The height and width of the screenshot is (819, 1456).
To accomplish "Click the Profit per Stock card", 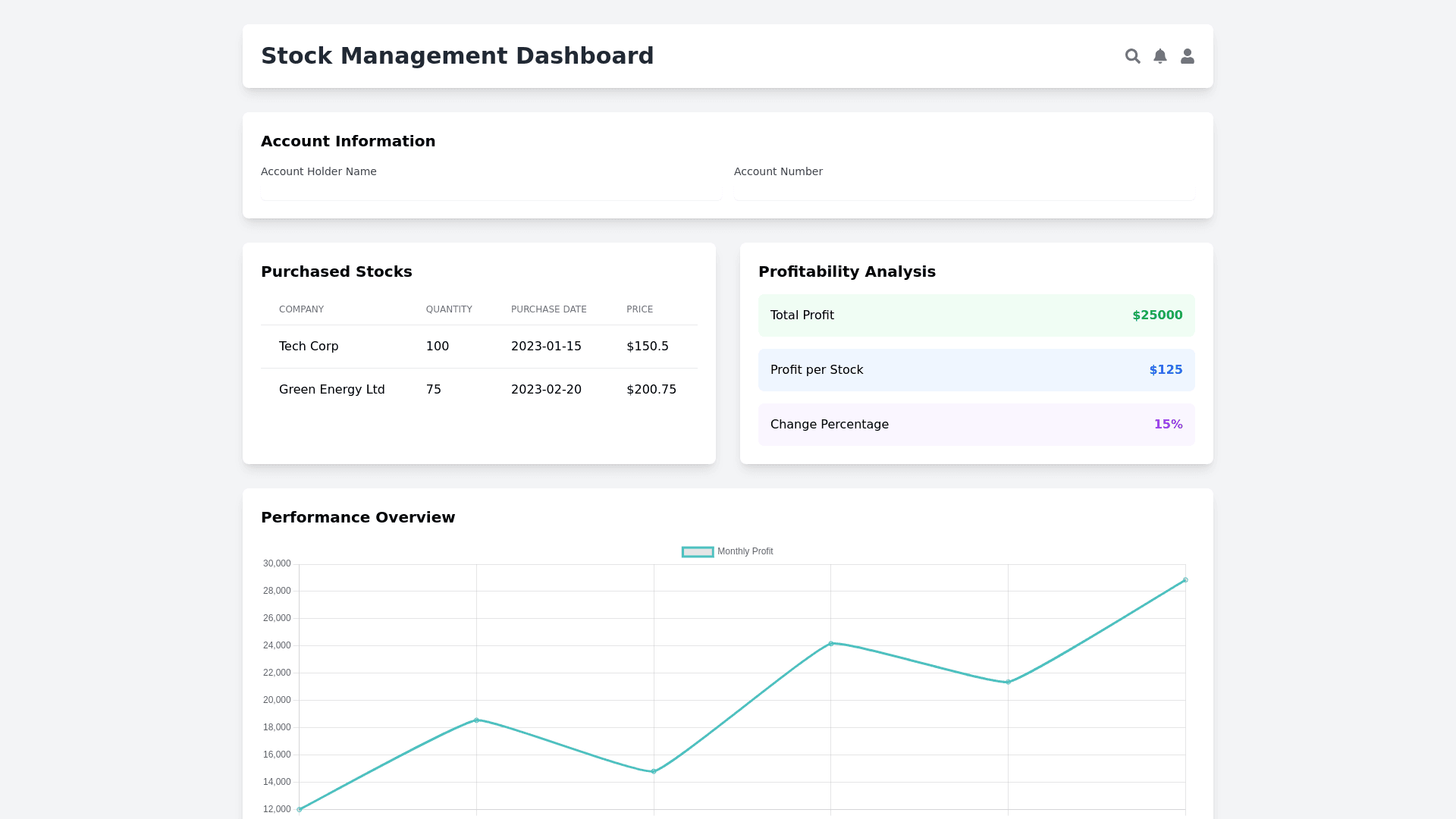I will coord(976,370).
